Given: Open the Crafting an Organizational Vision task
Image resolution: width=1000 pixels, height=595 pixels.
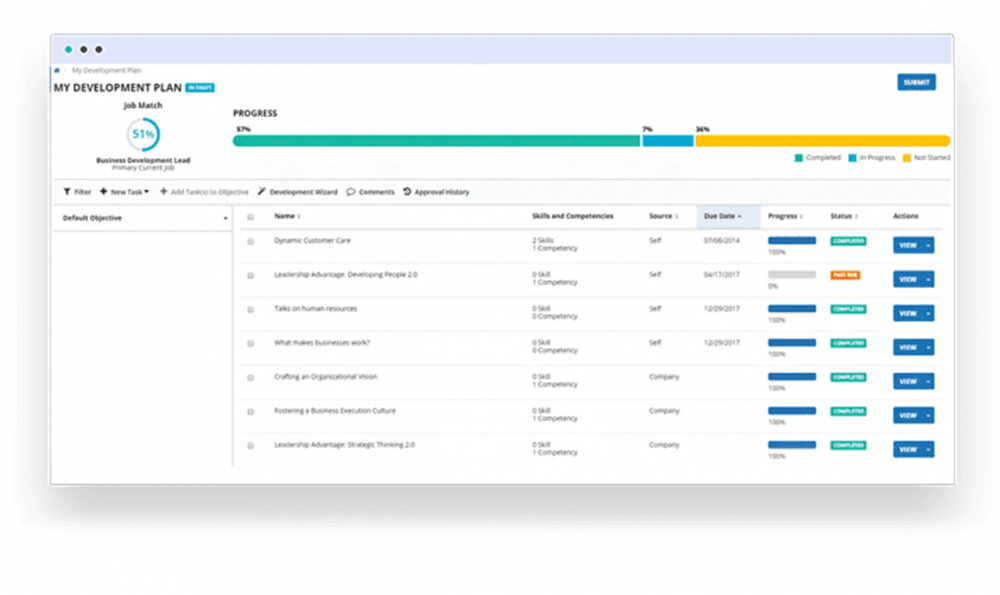Looking at the screenshot, I should point(325,377).
